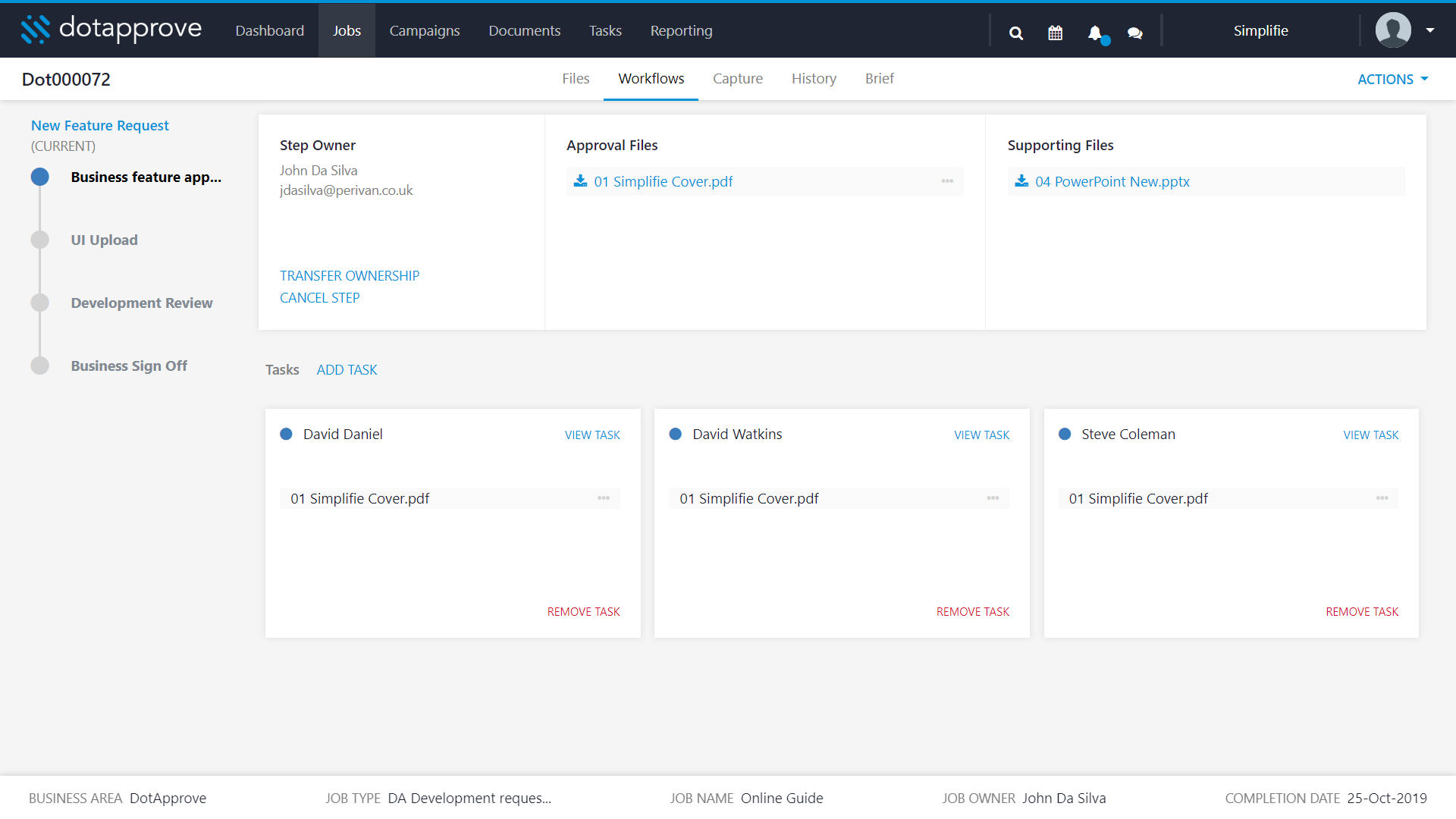Select UI Upload workflow step
This screenshot has width=1456, height=819.
pos(104,240)
